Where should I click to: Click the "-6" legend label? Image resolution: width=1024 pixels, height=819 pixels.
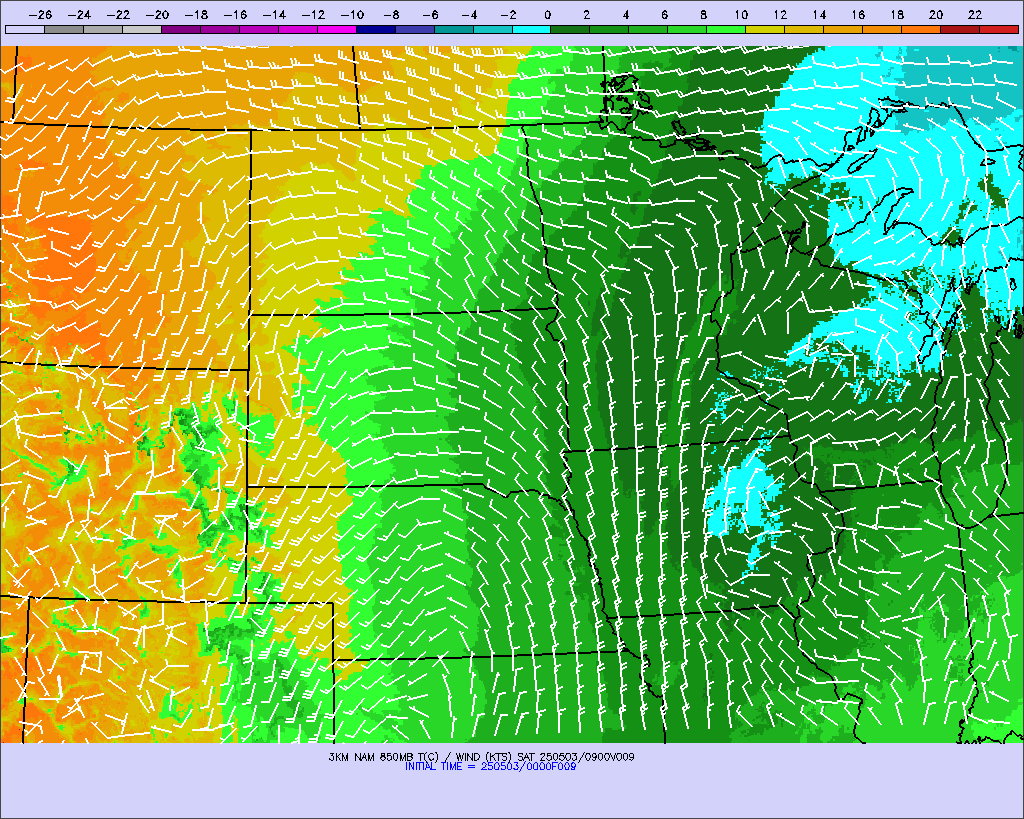click(x=430, y=15)
